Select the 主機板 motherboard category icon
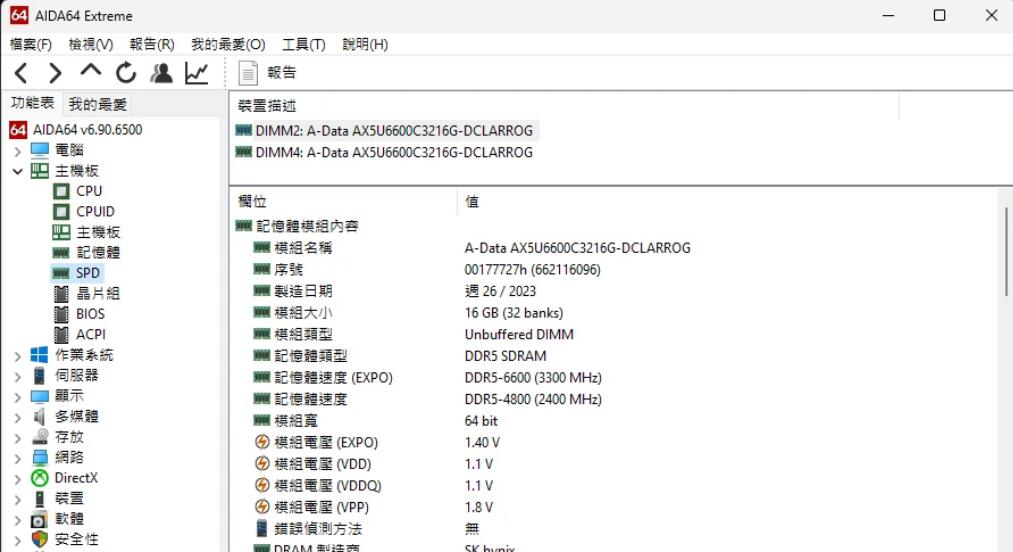 coord(39,171)
